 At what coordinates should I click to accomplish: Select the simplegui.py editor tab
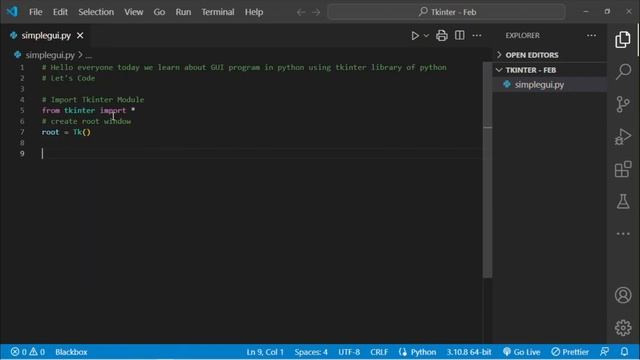tap(46, 36)
